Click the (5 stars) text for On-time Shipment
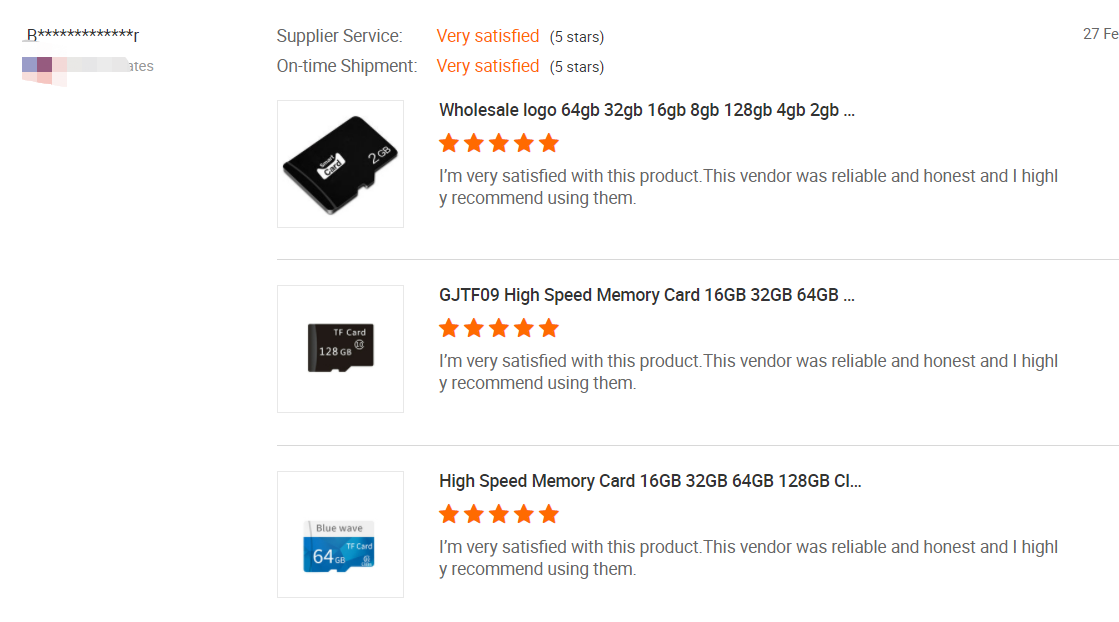Viewport: 1119px width, 622px height. pyautogui.click(x=576, y=67)
